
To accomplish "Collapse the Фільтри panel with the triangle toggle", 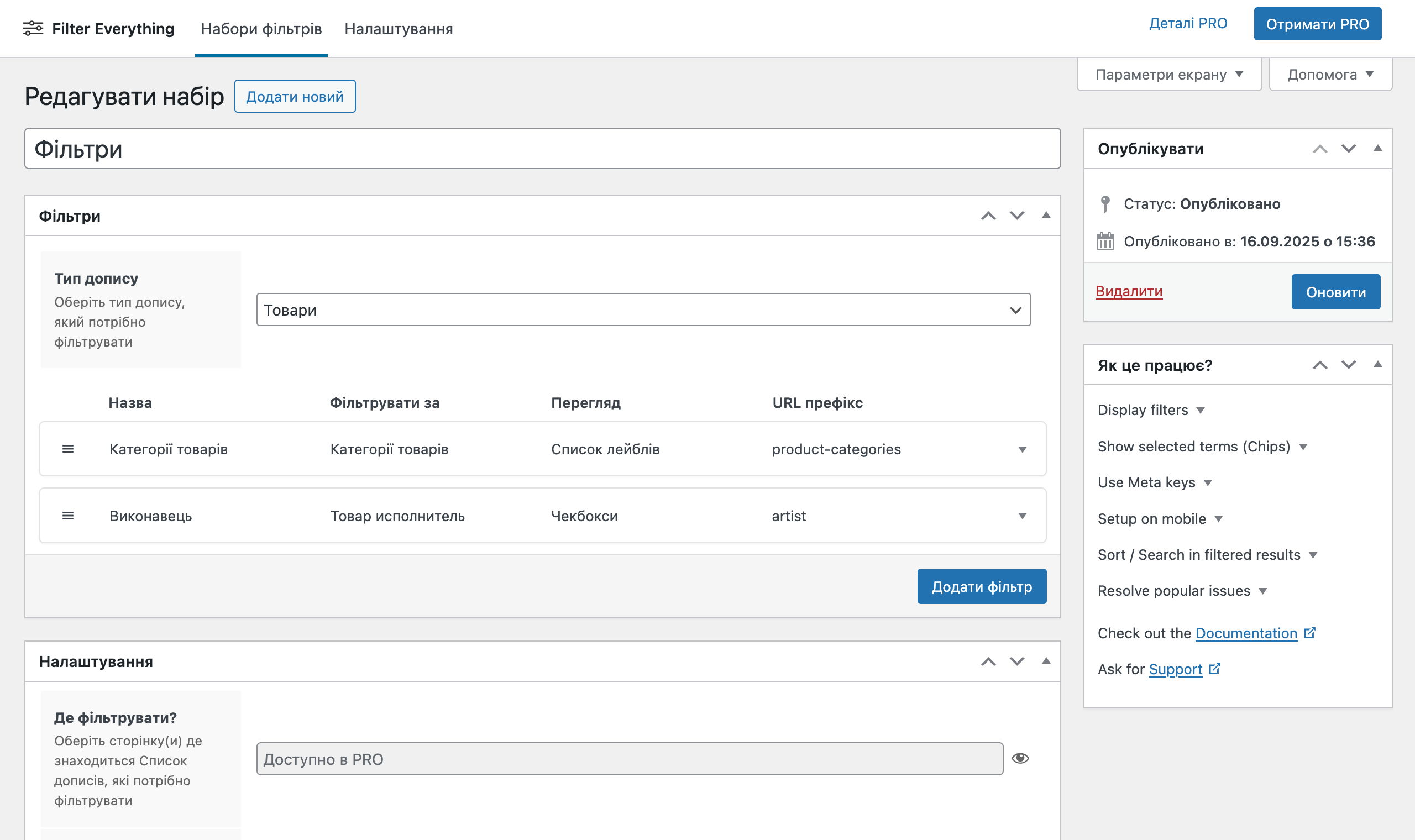I will [1046, 215].
